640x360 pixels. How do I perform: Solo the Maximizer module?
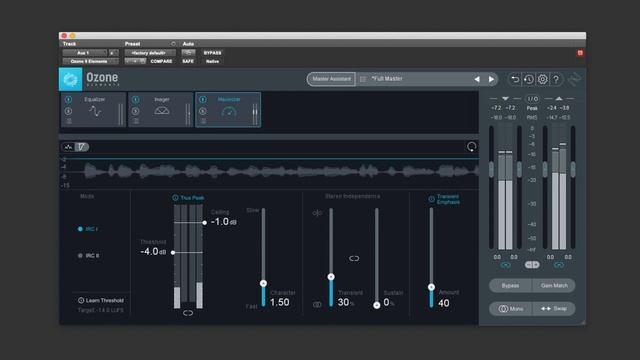pyautogui.click(x=203, y=111)
